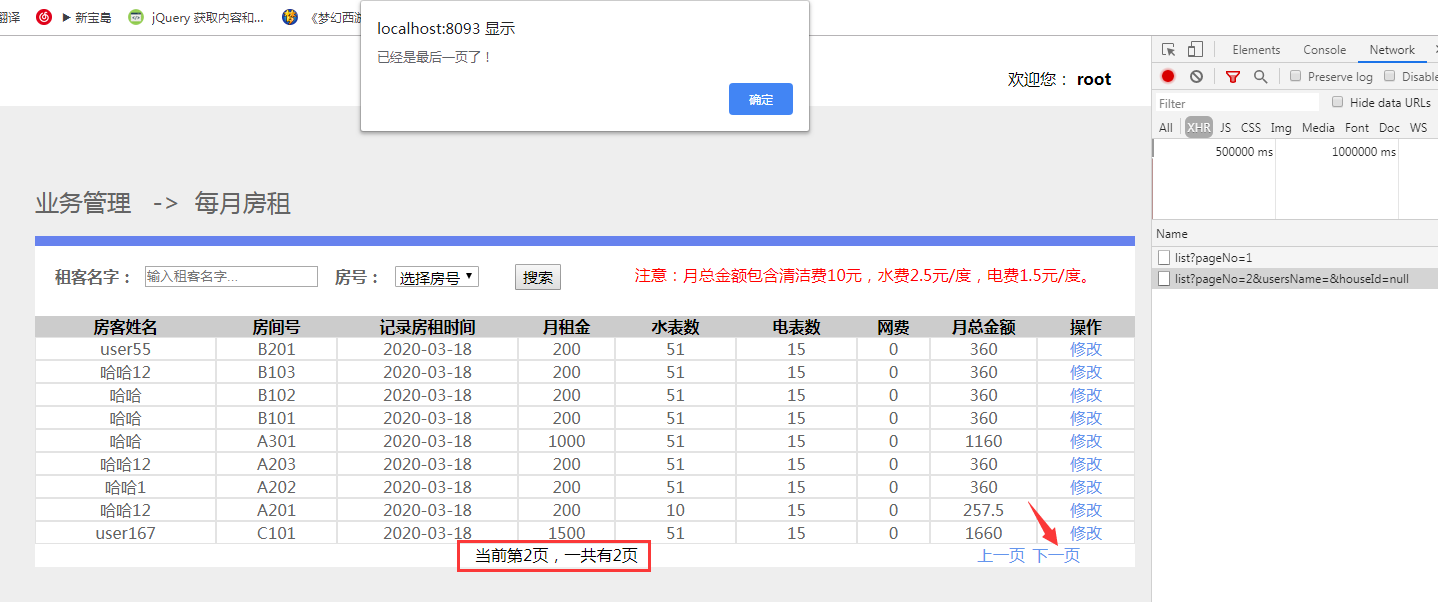Click 修改 for user167 row

coord(1086,533)
